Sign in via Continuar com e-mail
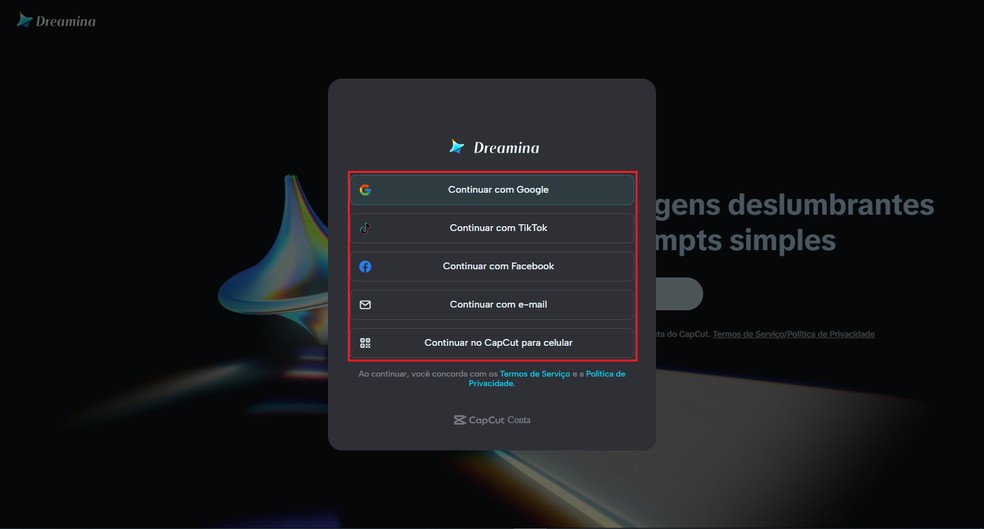 click(492, 304)
